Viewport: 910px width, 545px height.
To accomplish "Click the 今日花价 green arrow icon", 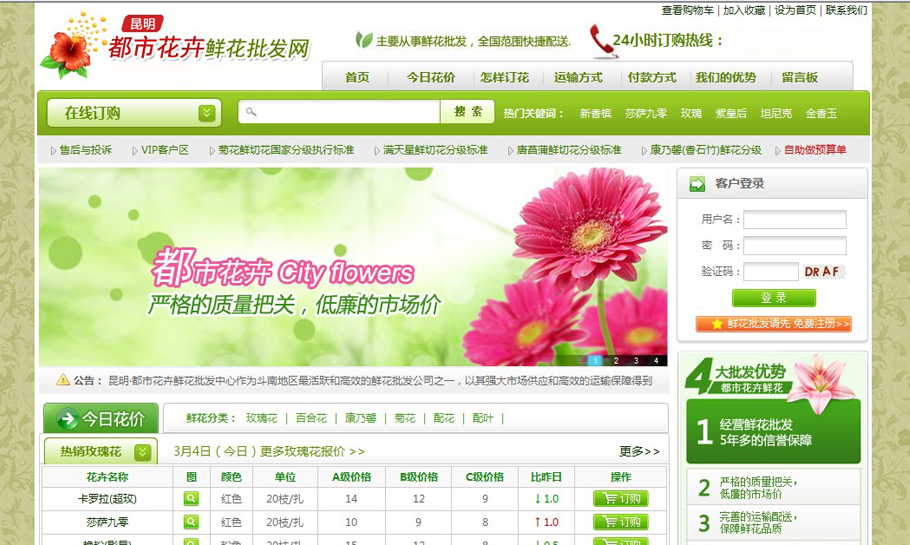I will coord(68,419).
